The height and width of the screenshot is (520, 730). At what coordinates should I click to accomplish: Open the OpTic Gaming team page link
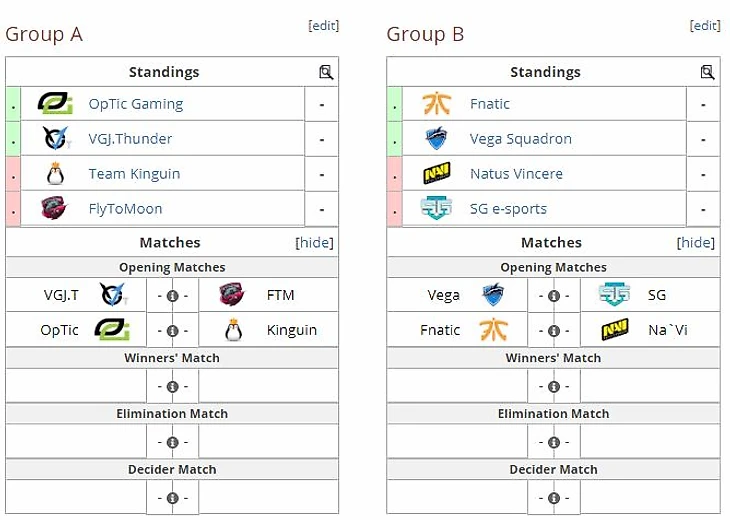pyautogui.click(x=135, y=104)
